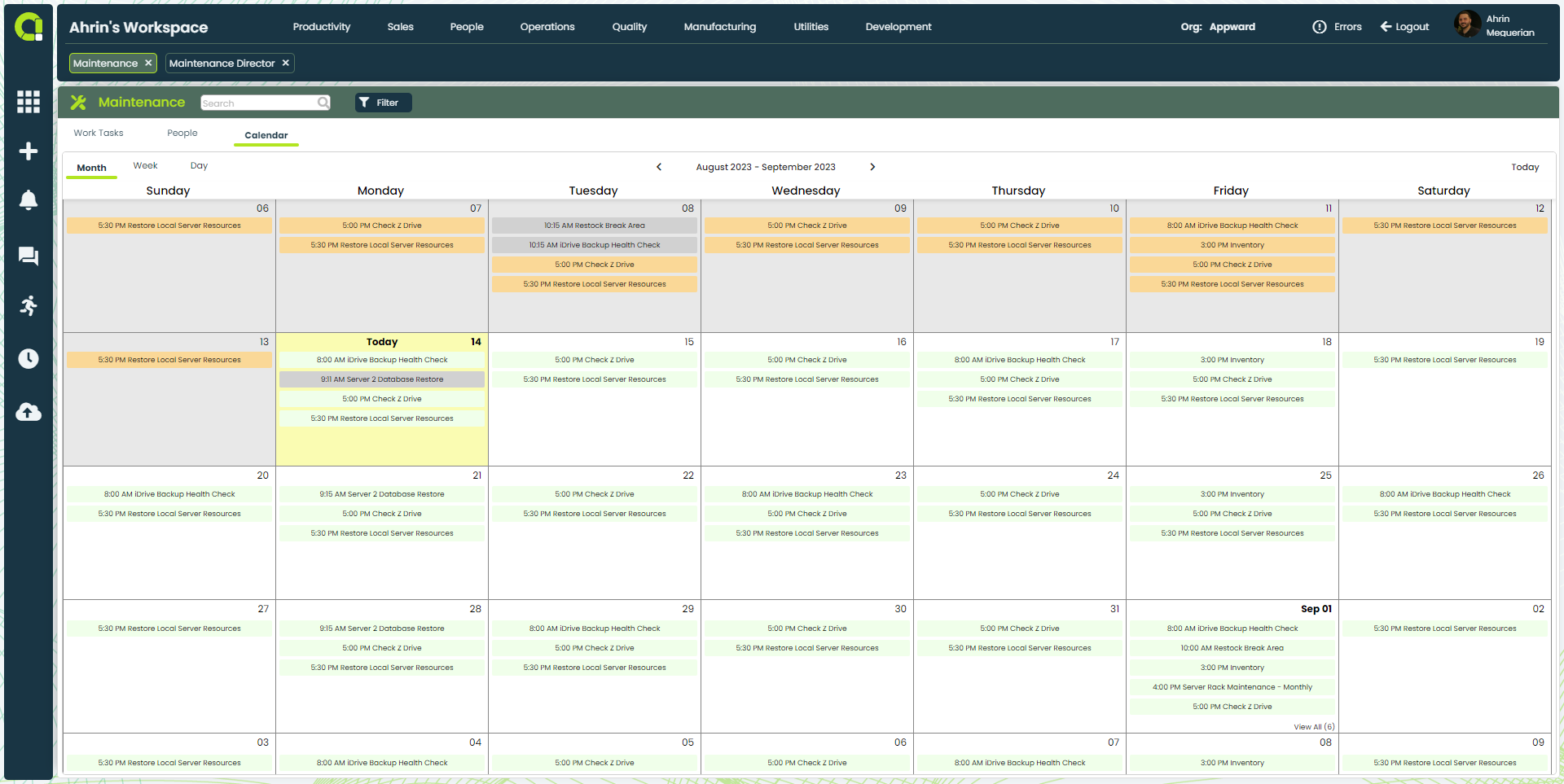Open 3:00 PM Inventory event on the 18th
The image size is (1564, 784).
pos(1232,360)
